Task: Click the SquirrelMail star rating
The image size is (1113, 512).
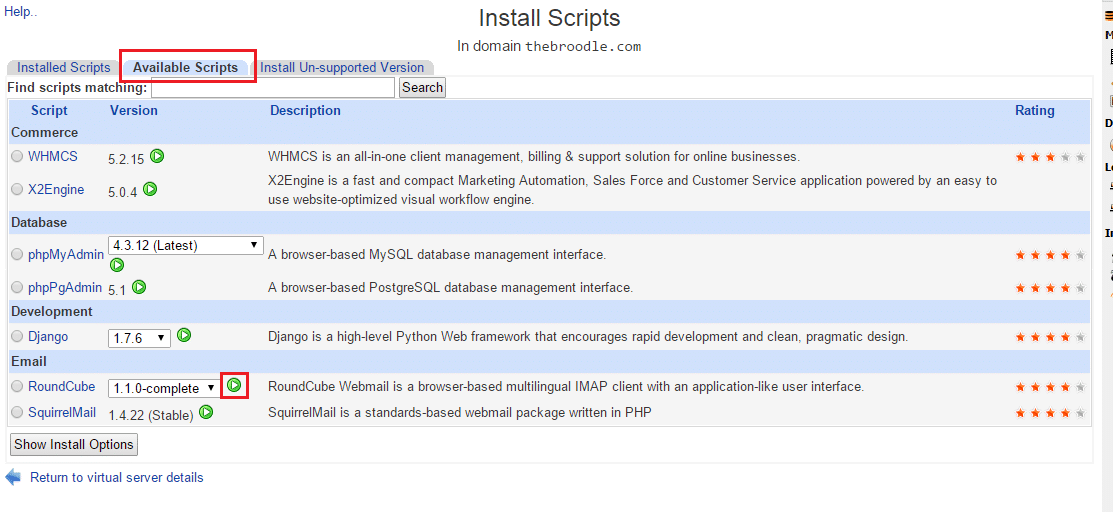Action: (x=1051, y=413)
